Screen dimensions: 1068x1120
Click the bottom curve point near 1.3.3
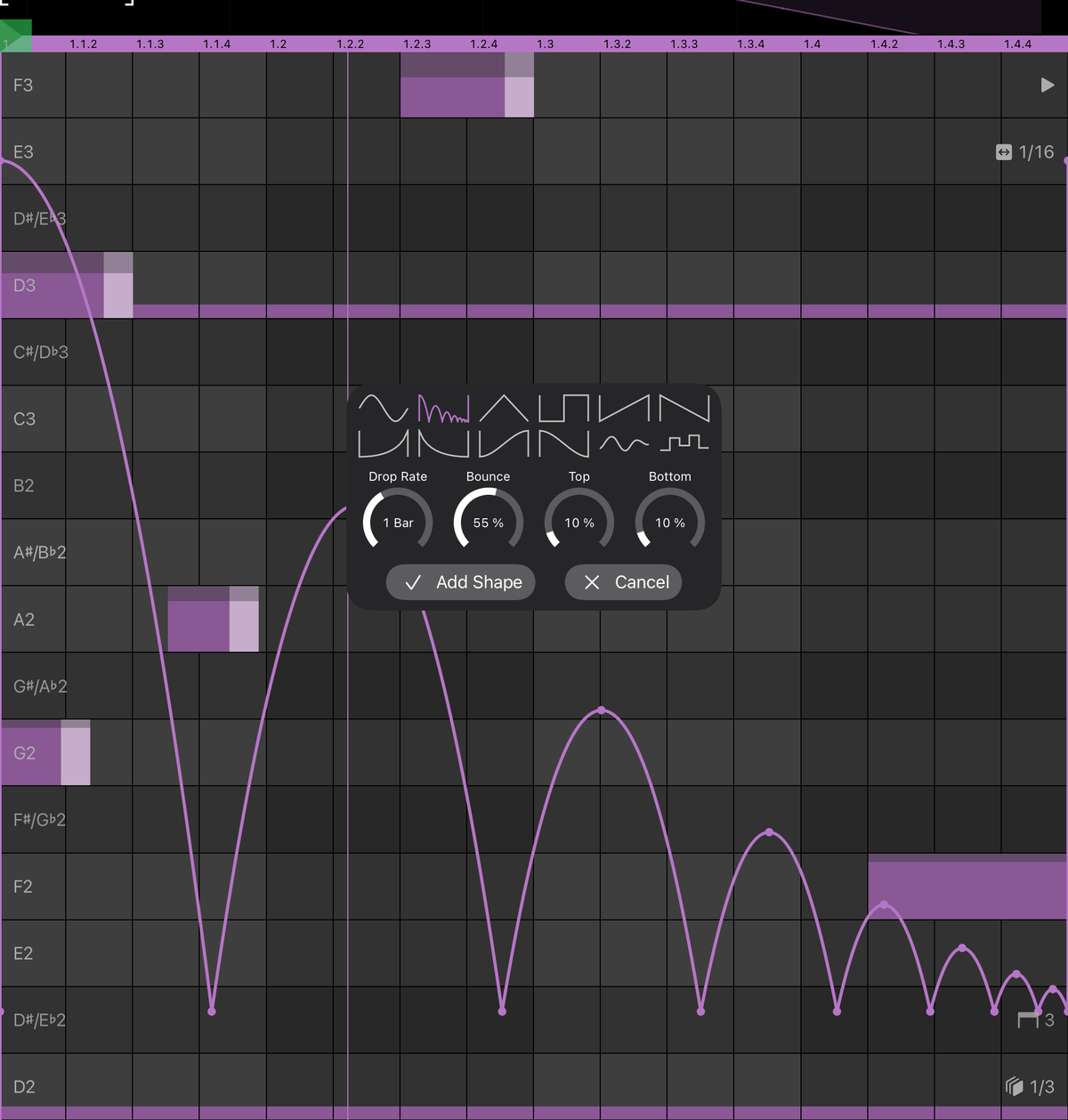(700, 1011)
